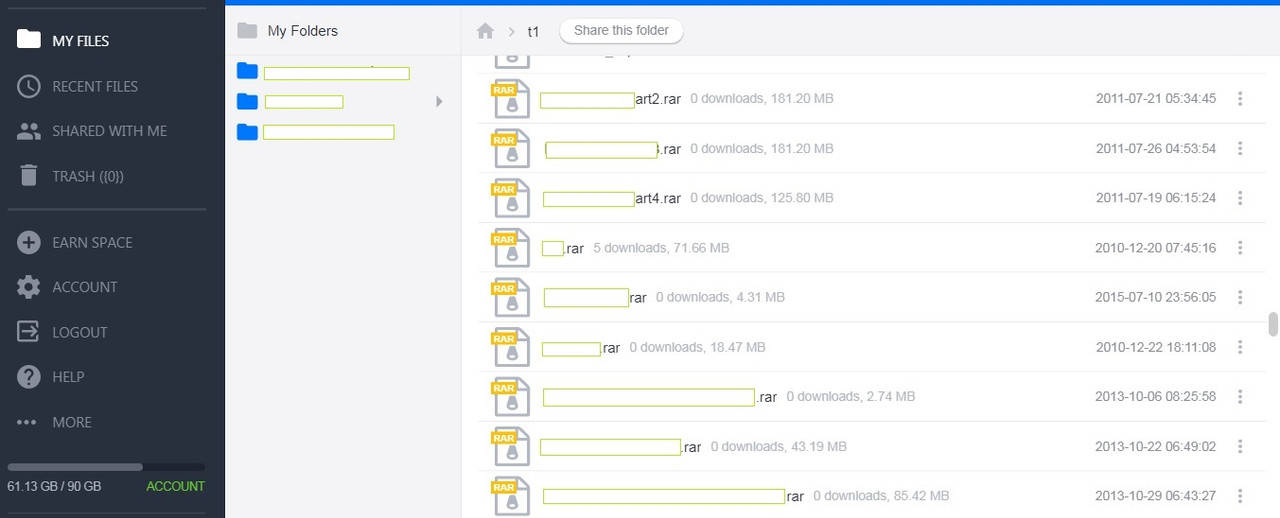Click the My Files folder icon
The image size is (1280, 518).
pos(29,40)
